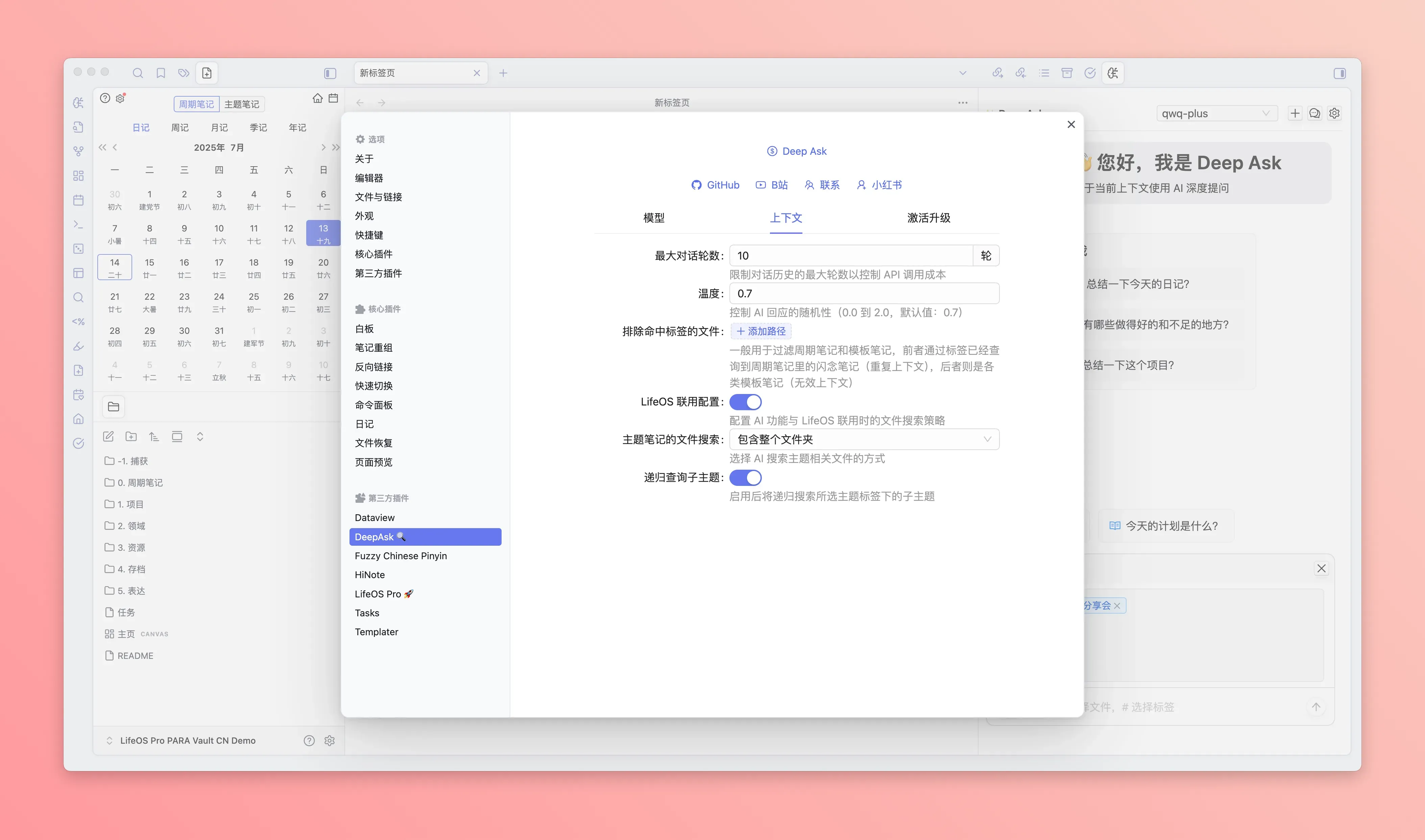Open the search icon in top toolbar
1425x840 pixels.
[138, 73]
